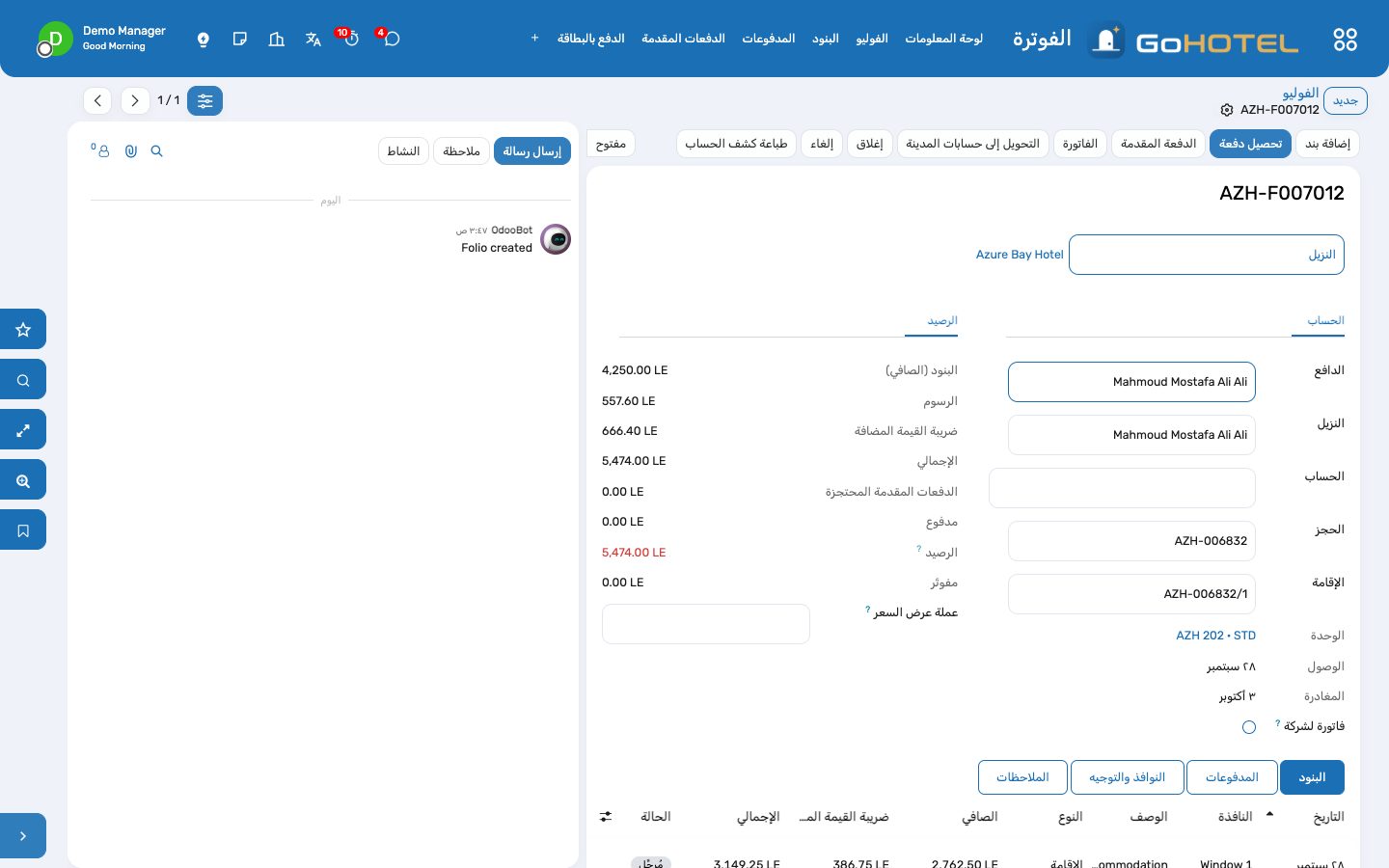
Task: Click the collect payment button
Action: click(1250, 144)
